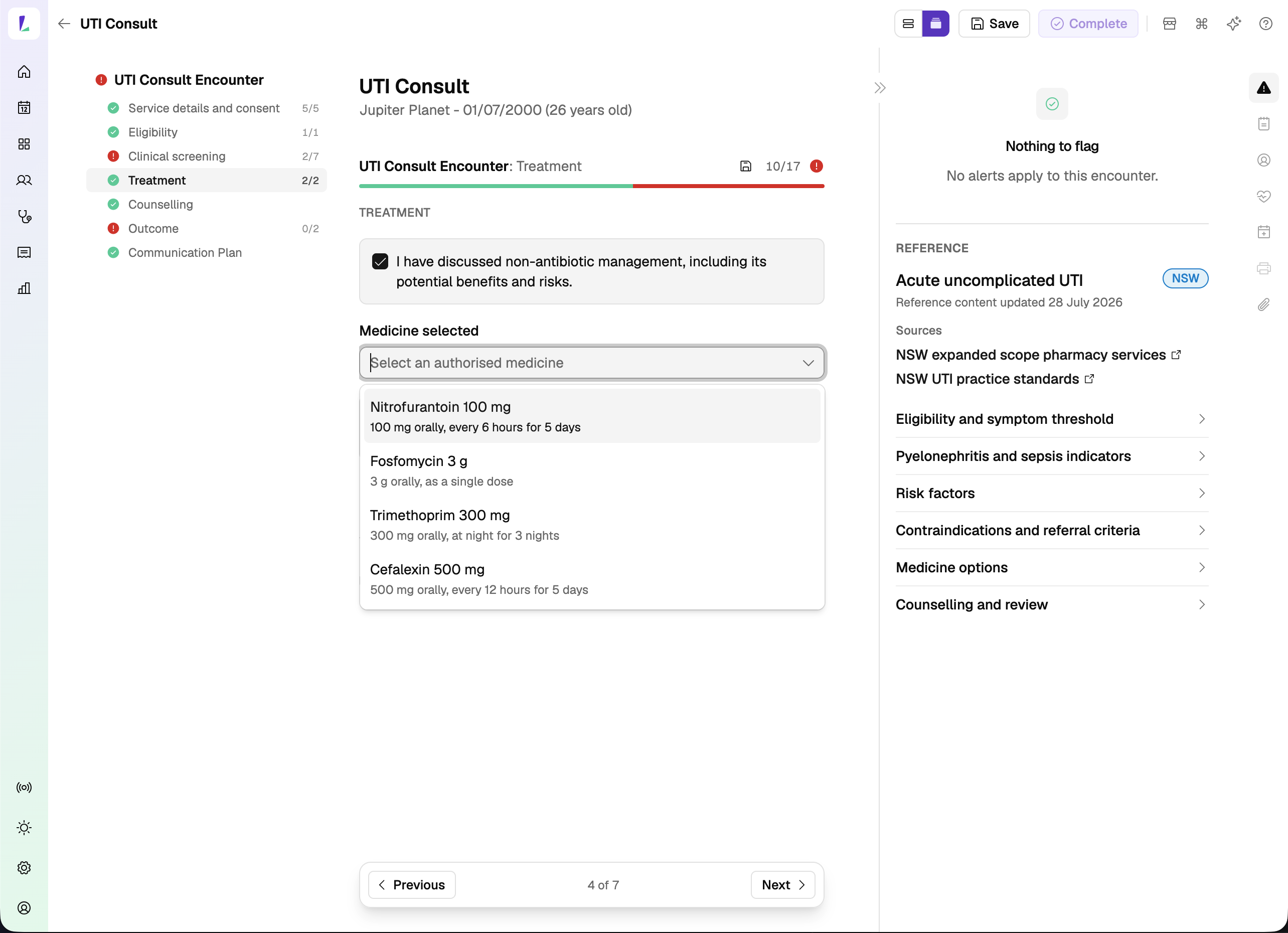The height and width of the screenshot is (933, 1288).
Task: Click the Complete button
Action: tap(1088, 24)
